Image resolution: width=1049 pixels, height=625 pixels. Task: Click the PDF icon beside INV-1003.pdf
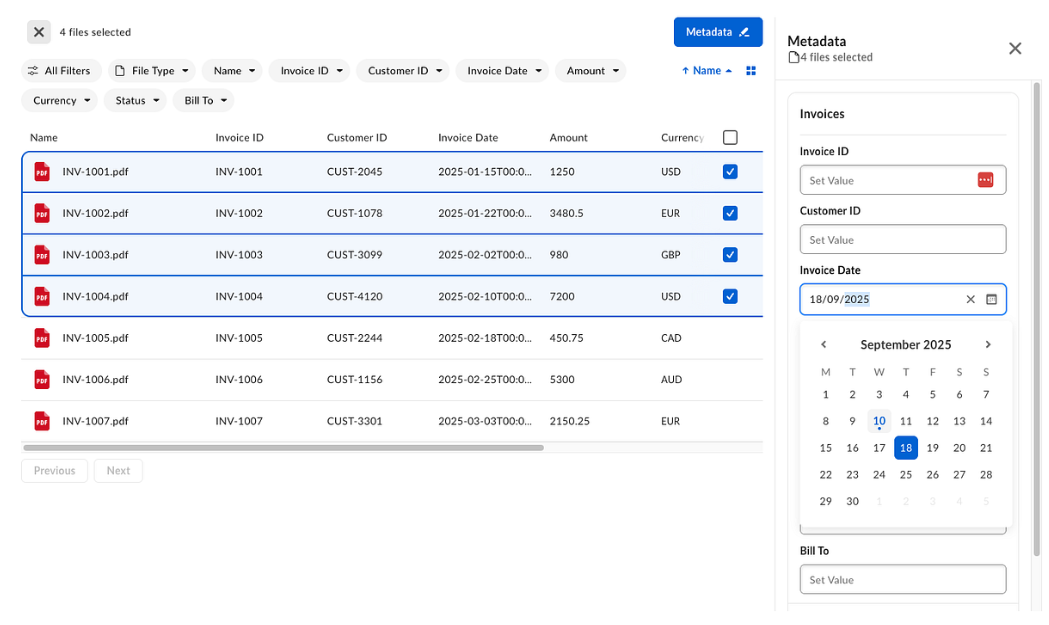(x=41, y=254)
